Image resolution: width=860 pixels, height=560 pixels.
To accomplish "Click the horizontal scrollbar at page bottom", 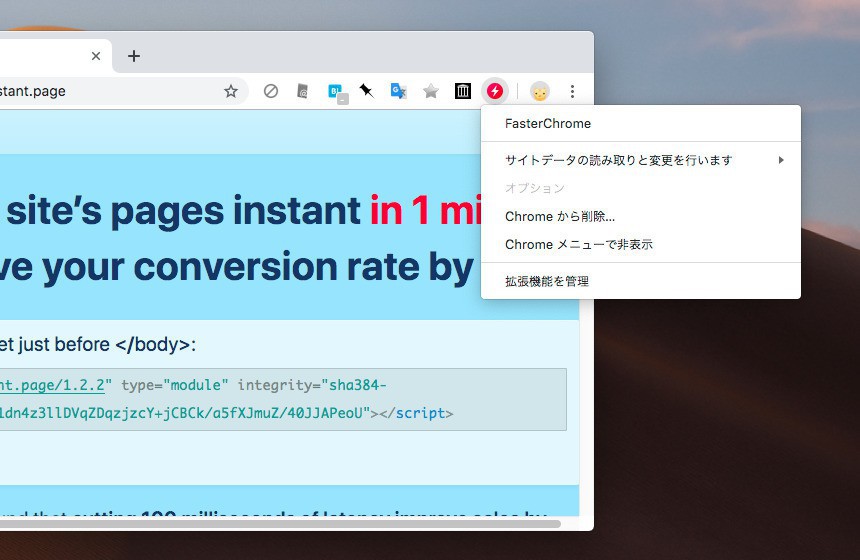I will tap(280, 524).
